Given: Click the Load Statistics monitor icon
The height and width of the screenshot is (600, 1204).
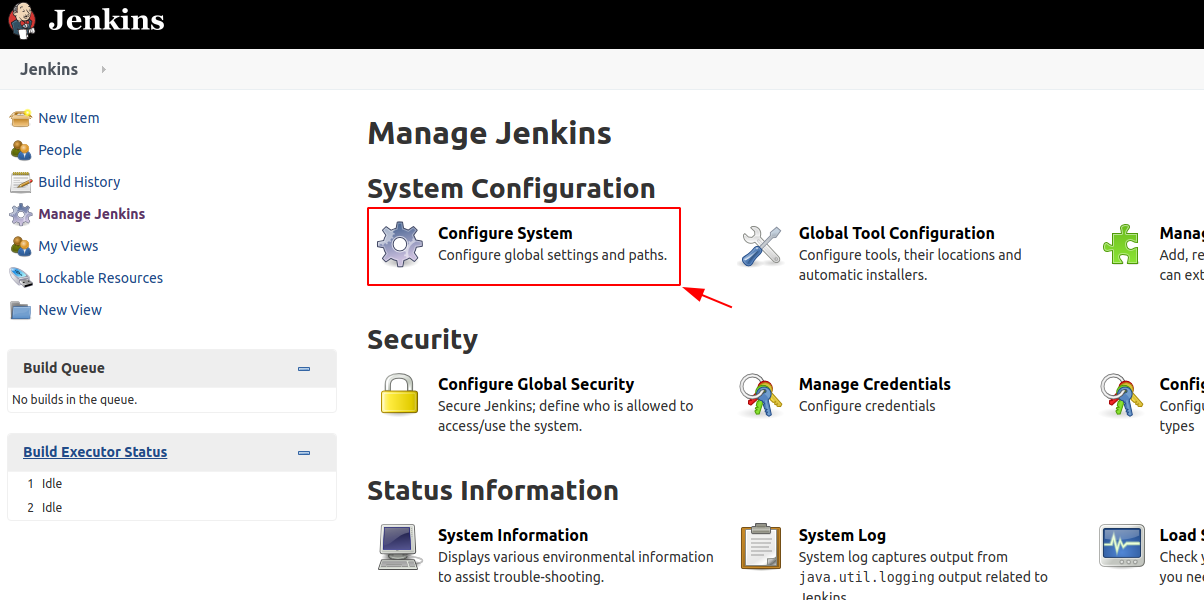Looking at the screenshot, I should pyautogui.click(x=1121, y=546).
